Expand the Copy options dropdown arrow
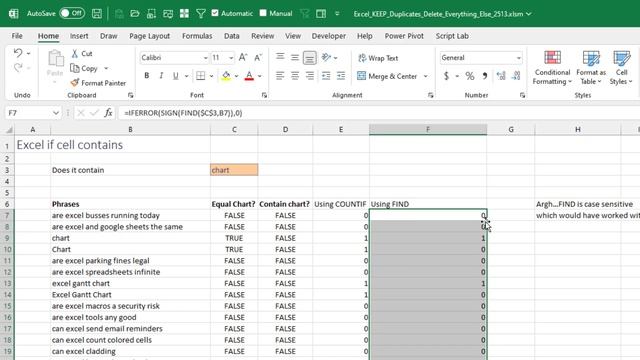Screen dimensions: 640x360 (x=106, y=68)
